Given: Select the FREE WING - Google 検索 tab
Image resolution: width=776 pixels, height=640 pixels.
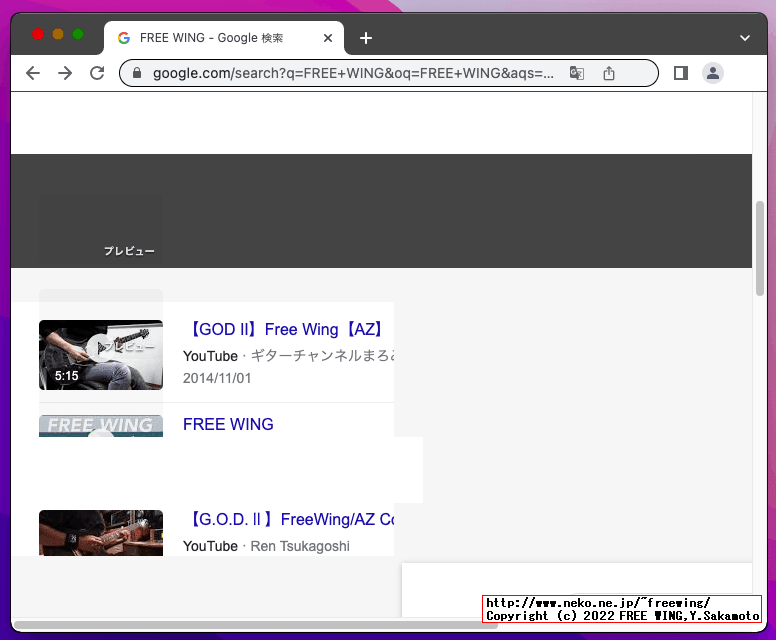Looking at the screenshot, I should pos(224,38).
